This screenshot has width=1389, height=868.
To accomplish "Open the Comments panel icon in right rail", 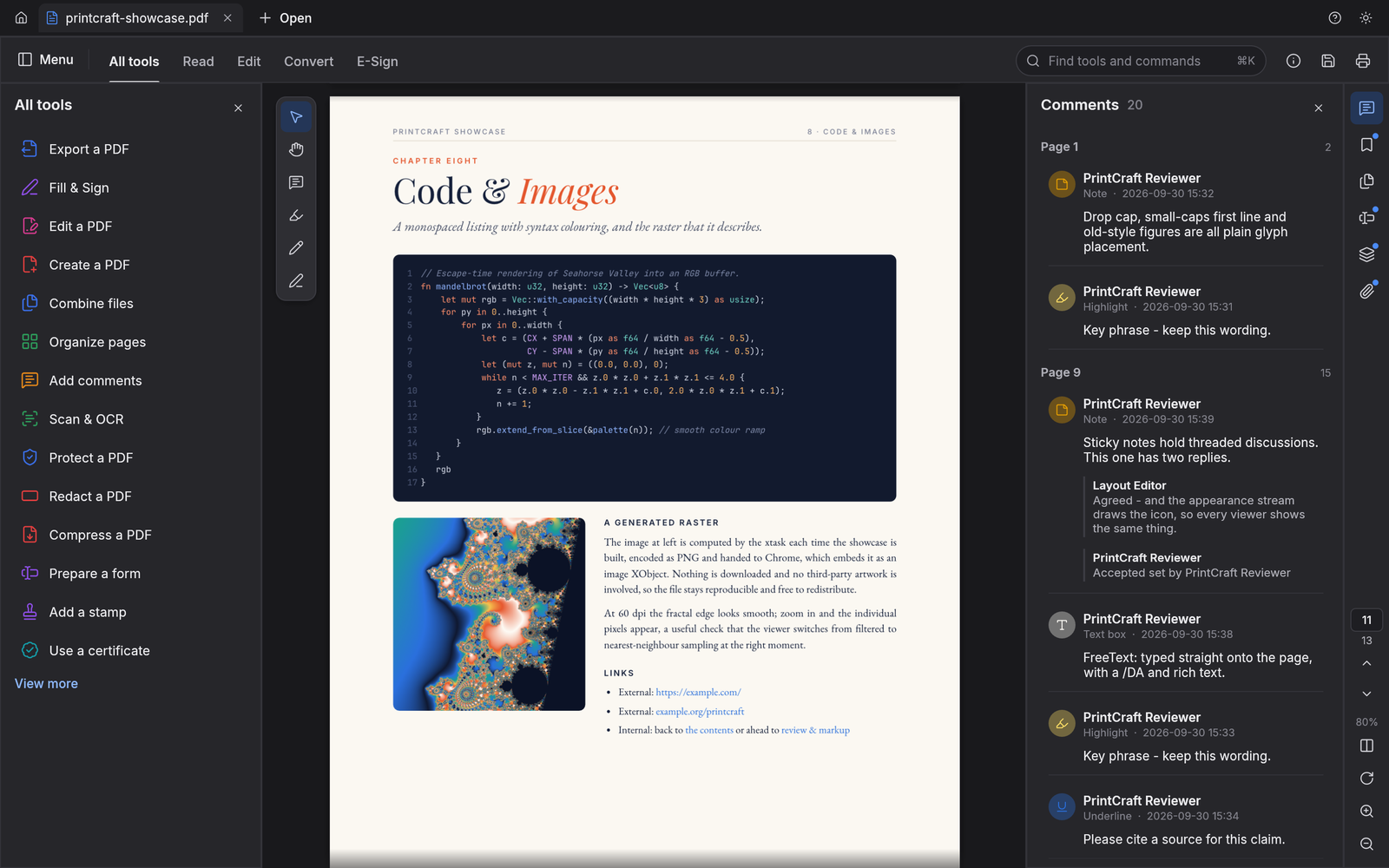I will (1366, 108).
